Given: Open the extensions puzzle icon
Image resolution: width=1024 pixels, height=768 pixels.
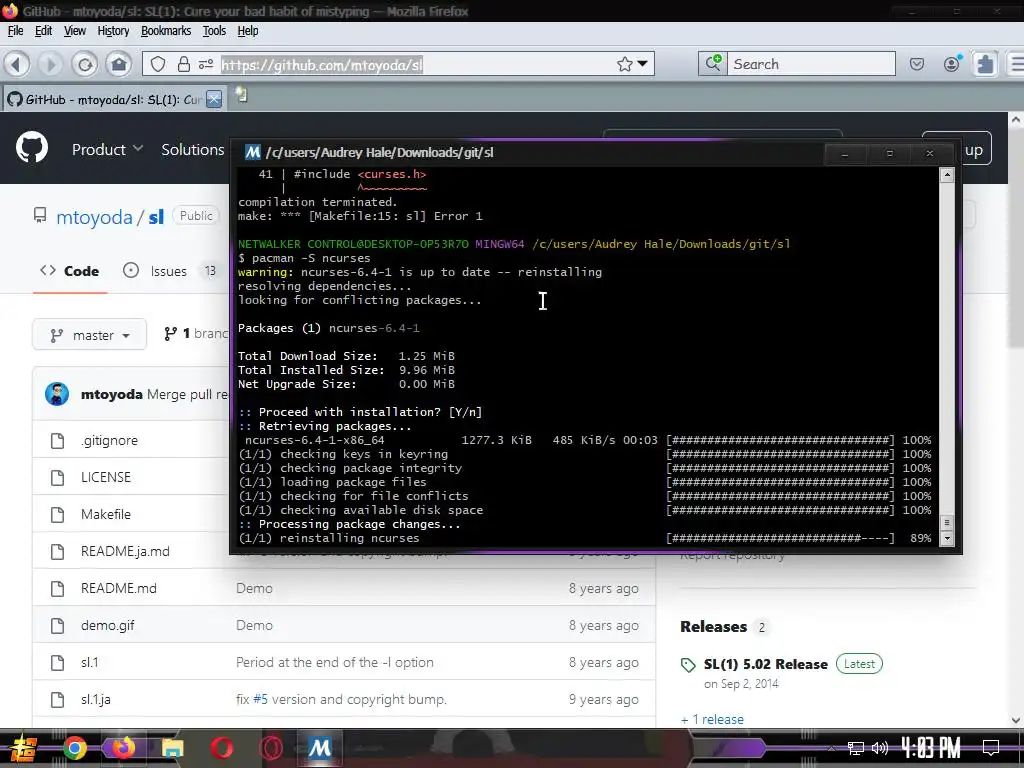Looking at the screenshot, I should (985, 63).
